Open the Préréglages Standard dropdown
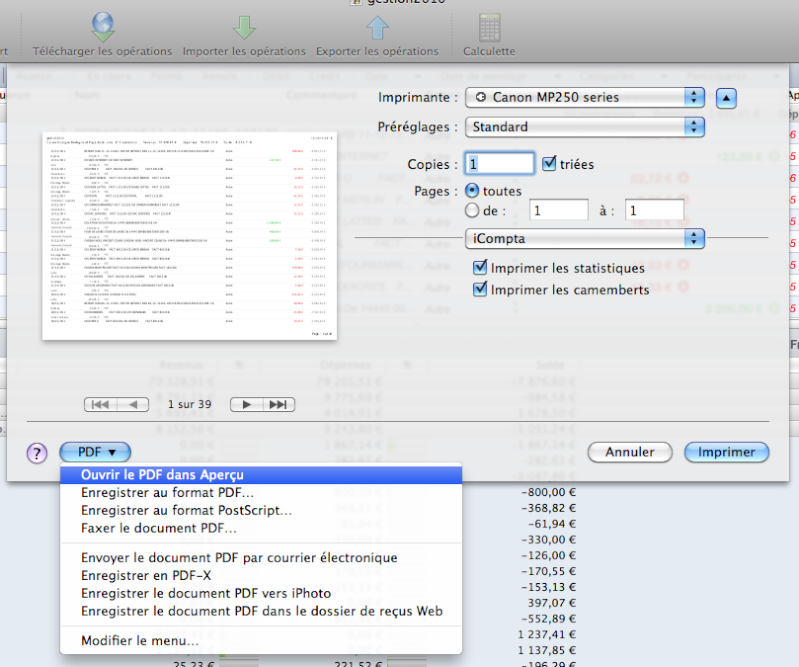This screenshot has height=667, width=799. pyautogui.click(x=585, y=127)
